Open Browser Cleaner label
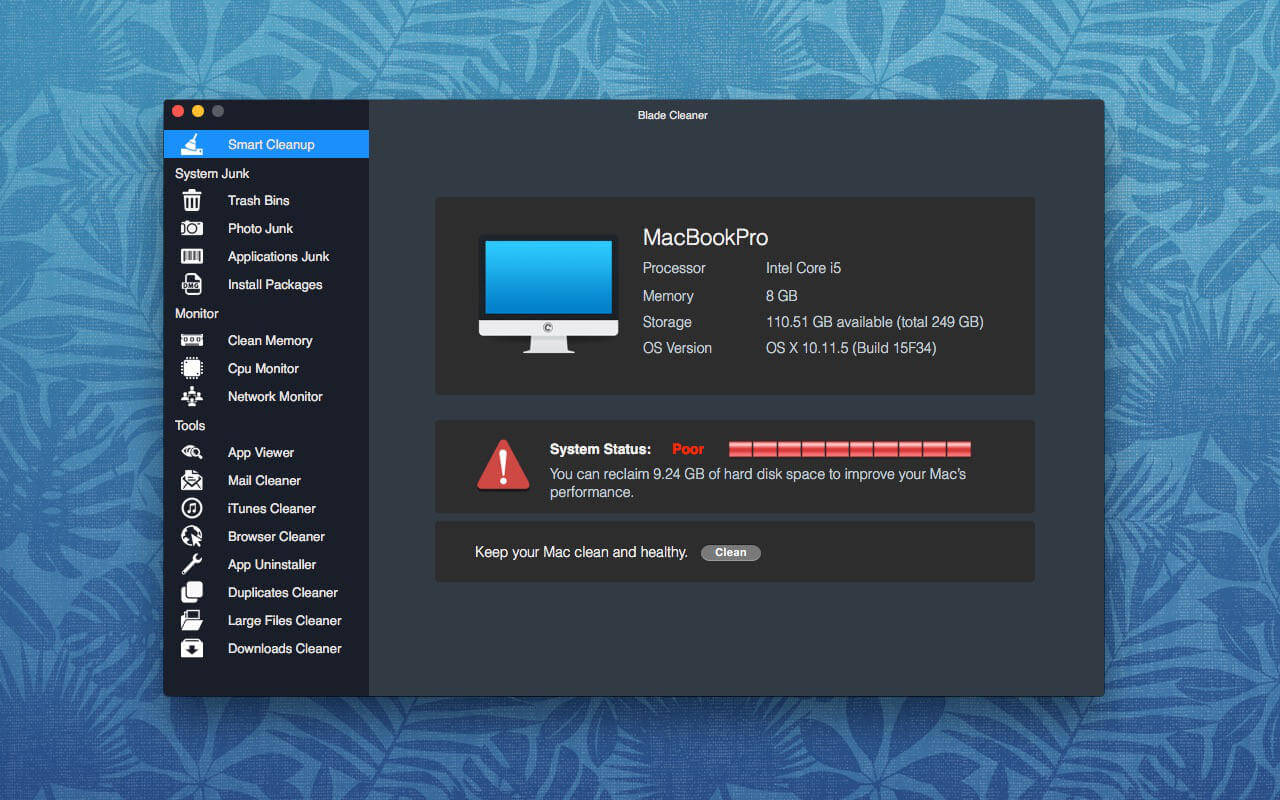The width and height of the screenshot is (1280, 800). [x=276, y=536]
